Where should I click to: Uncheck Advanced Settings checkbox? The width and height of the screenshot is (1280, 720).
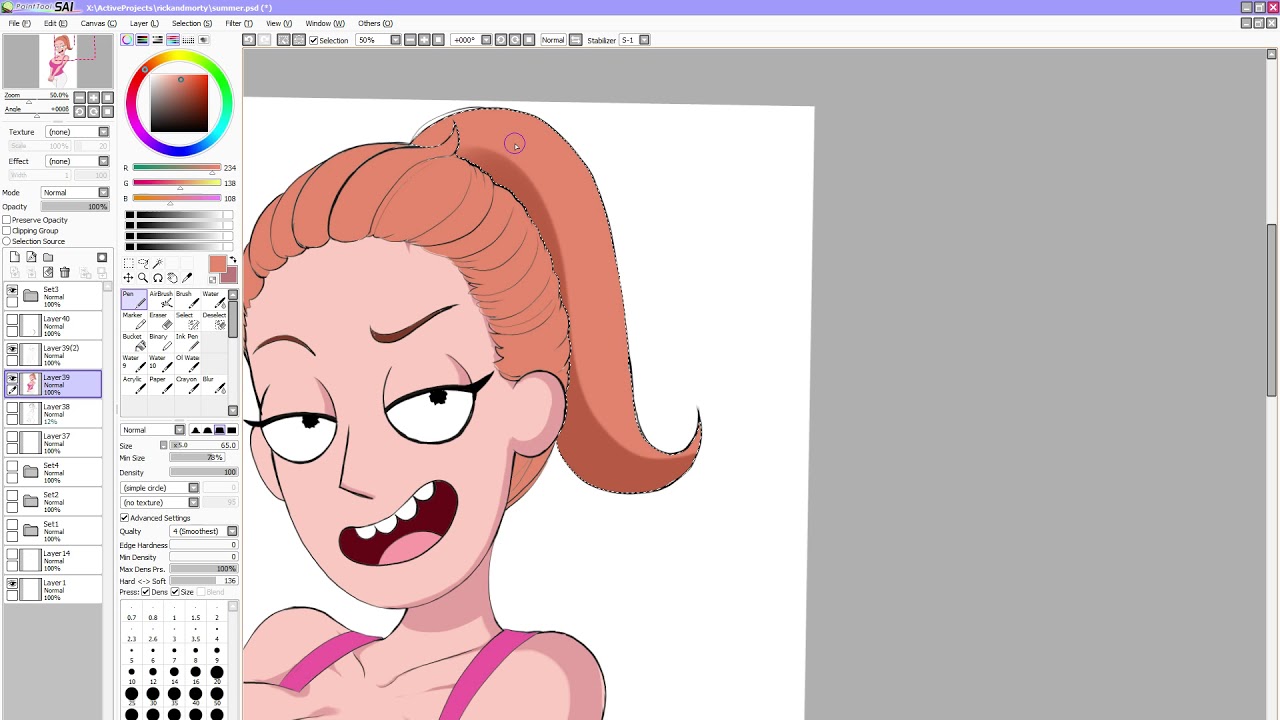tap(125, 518)
